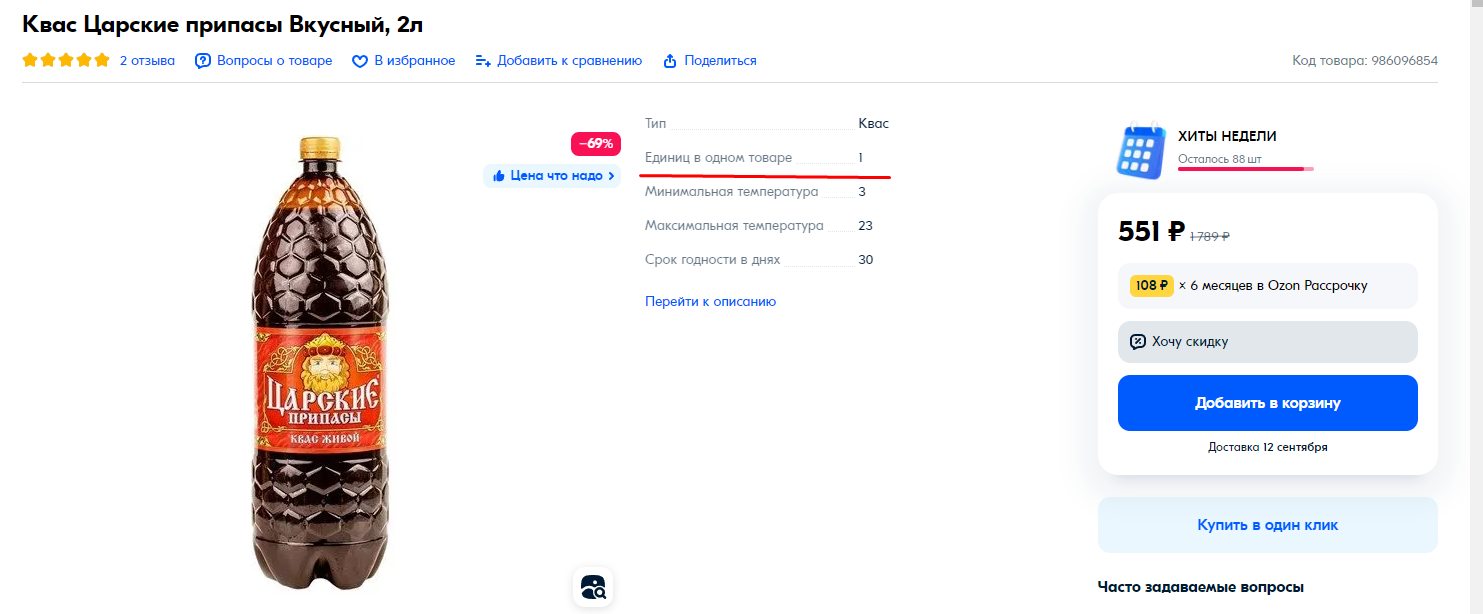Screen dimensions: 1483x614
Task: Click the Единиц в одном товаре row label
Action: pyautogui.click(x=718, y=158)
